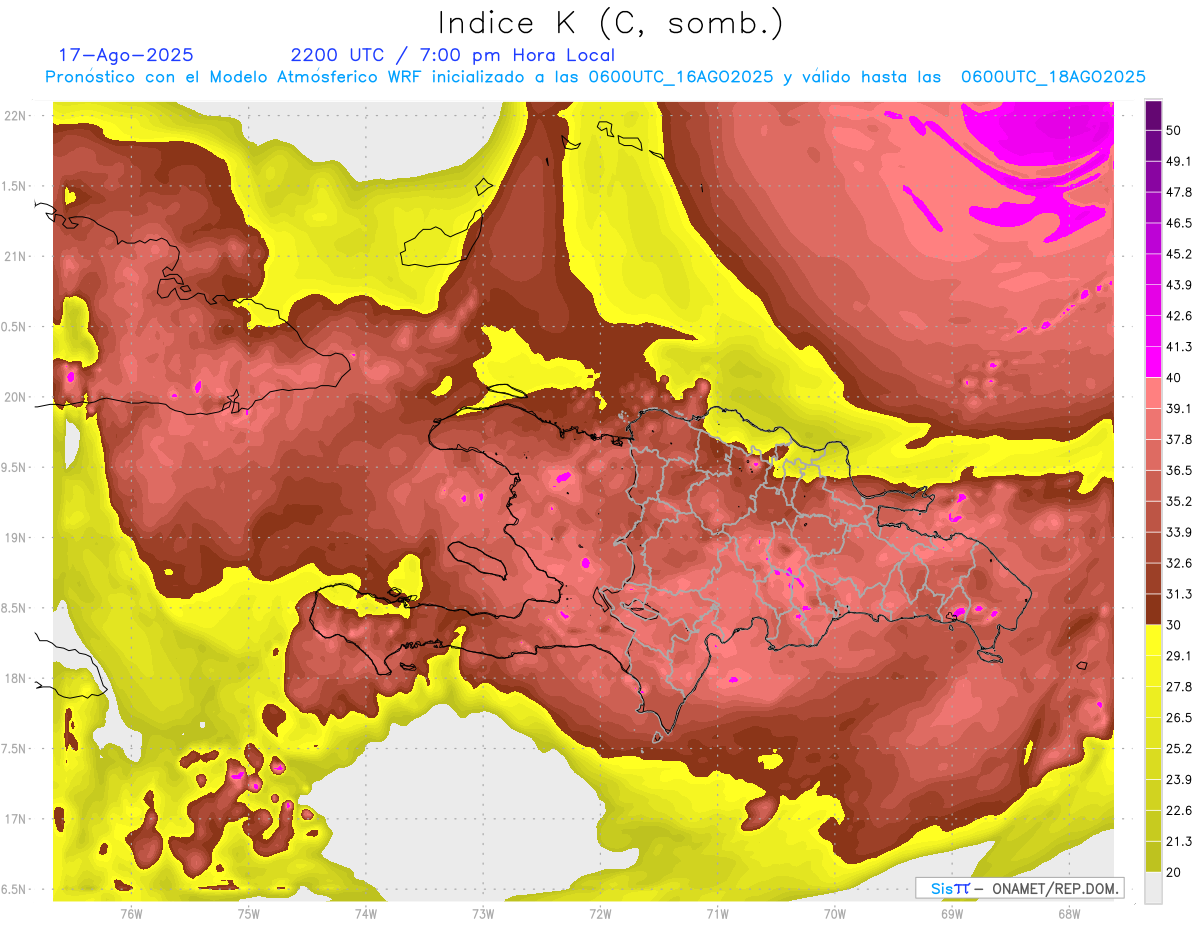Click the init time '0600UTC_16AGO2025'
The image size is (1200, 927).
(681, 77)
